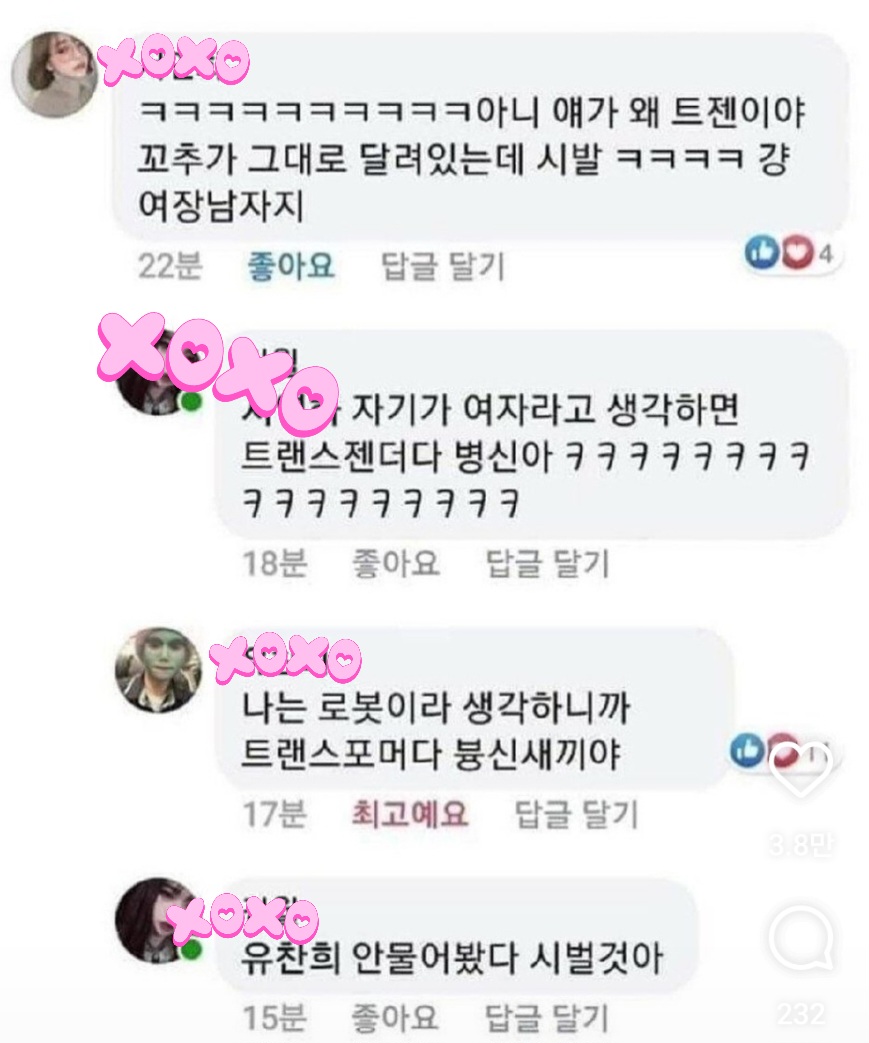Toggle 최고예요 reaction on 17분 comment
This screenshot has width=869, height=1043.
click(410, 813)
